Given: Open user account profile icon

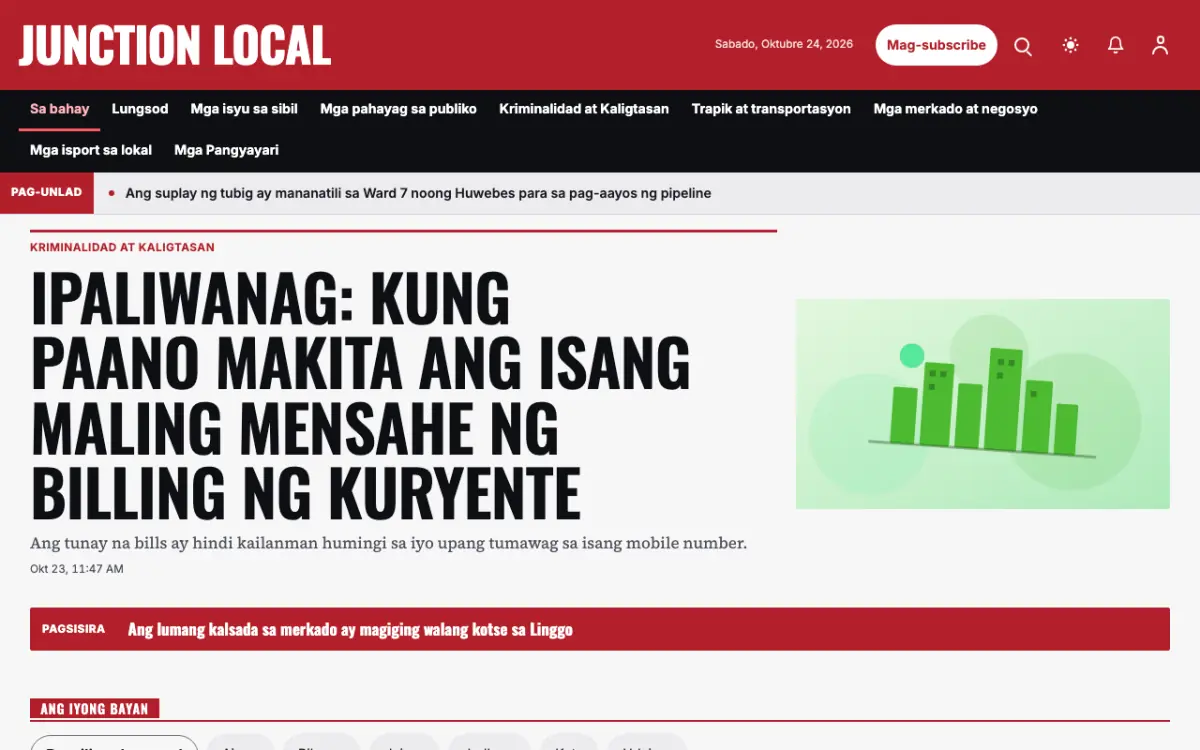Looking at the screenshot, I should coord(1160,45).
